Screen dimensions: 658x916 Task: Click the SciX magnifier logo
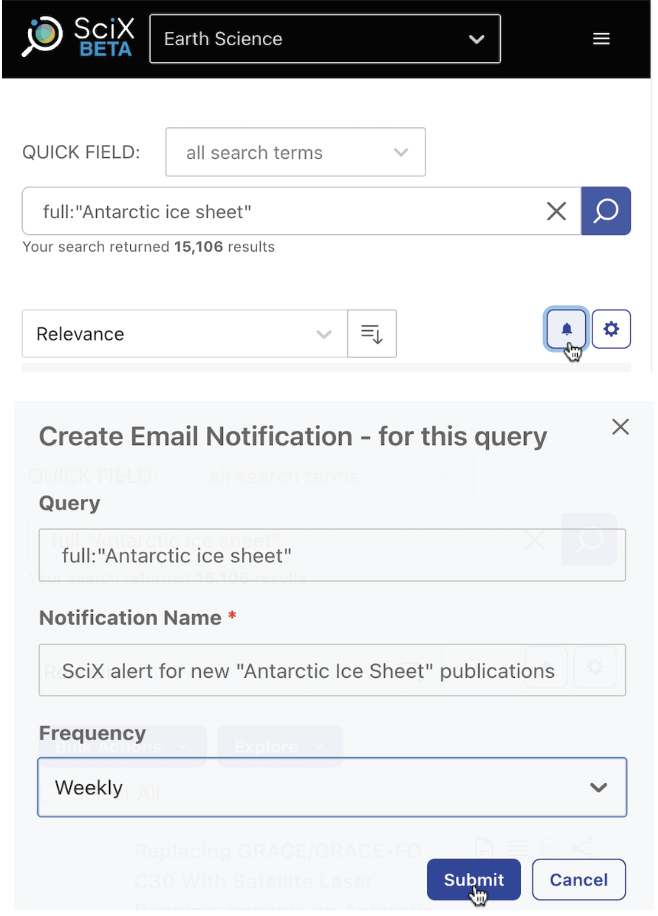pyautogui.click(x=42, y=38)
